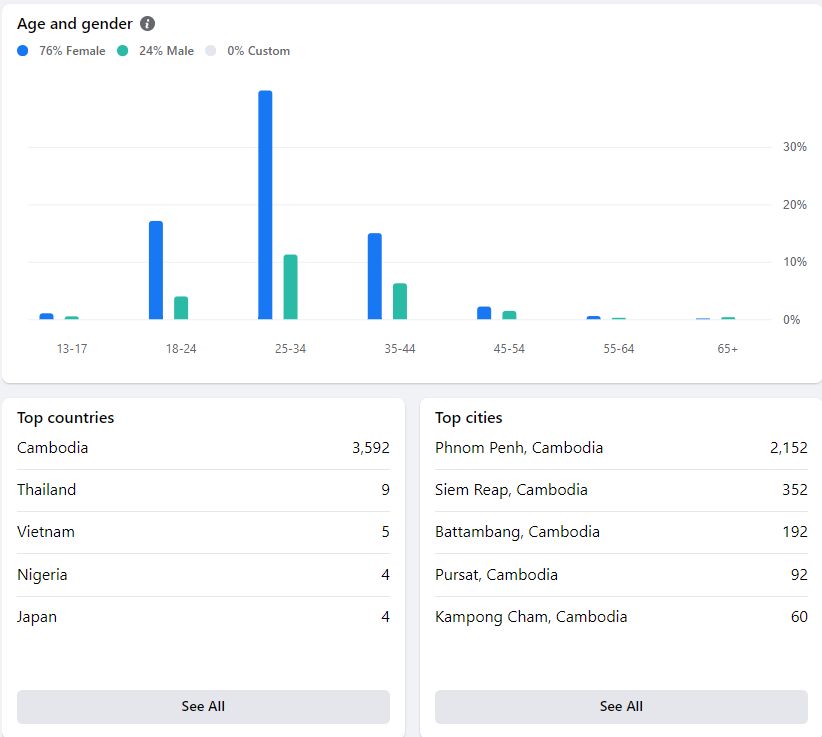The height and width of the screenshot is (737, 822).
Task: Click the blue Female legend dot
Action: coord(23,51)
